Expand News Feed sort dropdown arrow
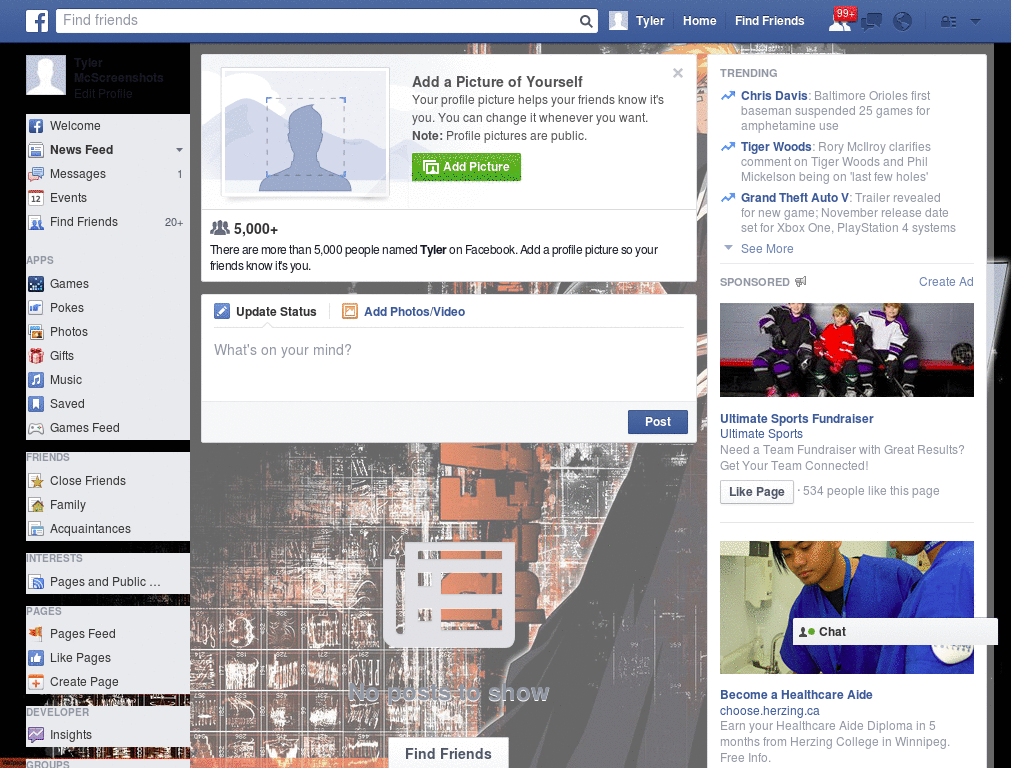The image size is (1024, 768). point(179,150)
